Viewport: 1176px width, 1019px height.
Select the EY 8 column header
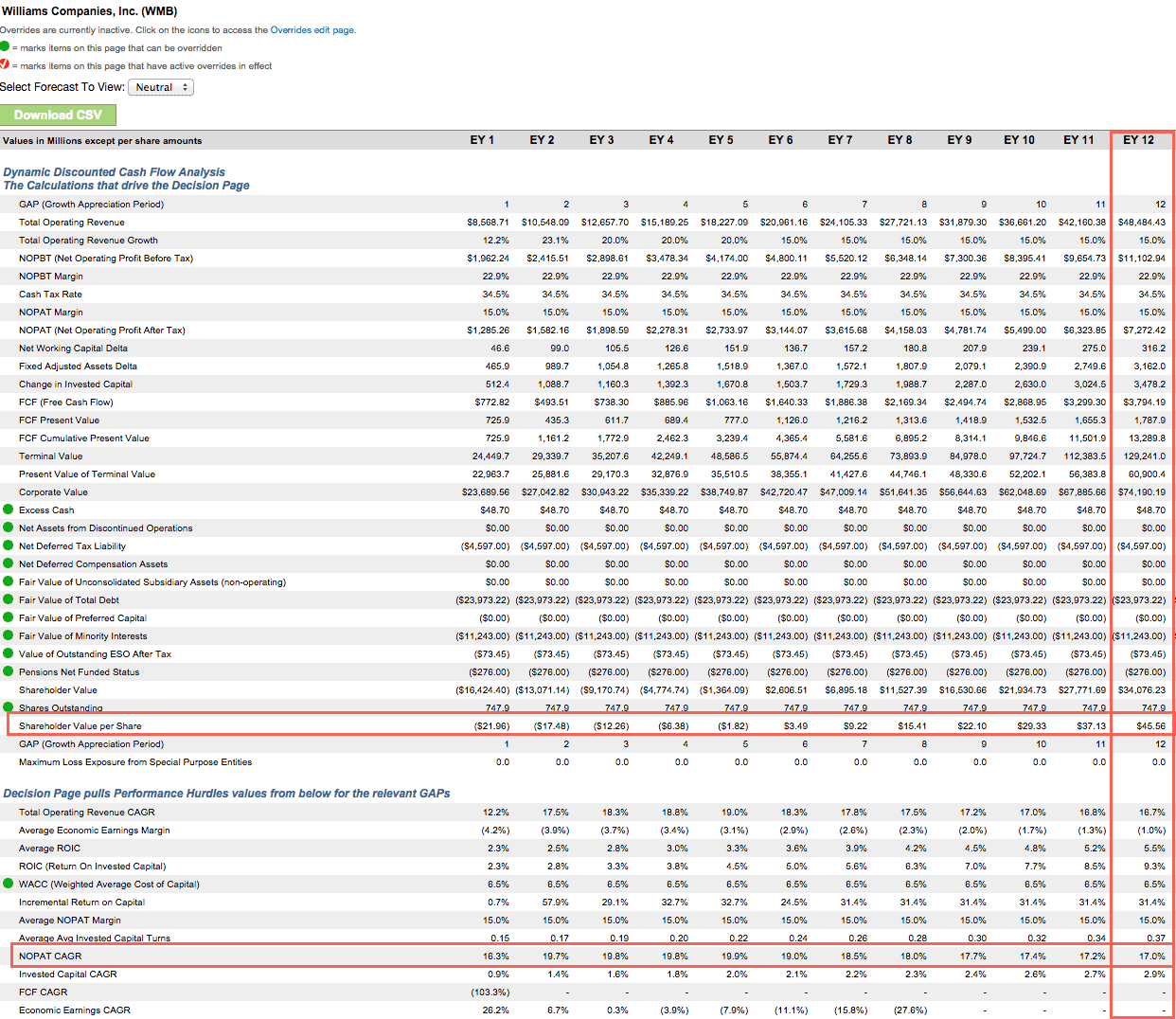(900, 140)
